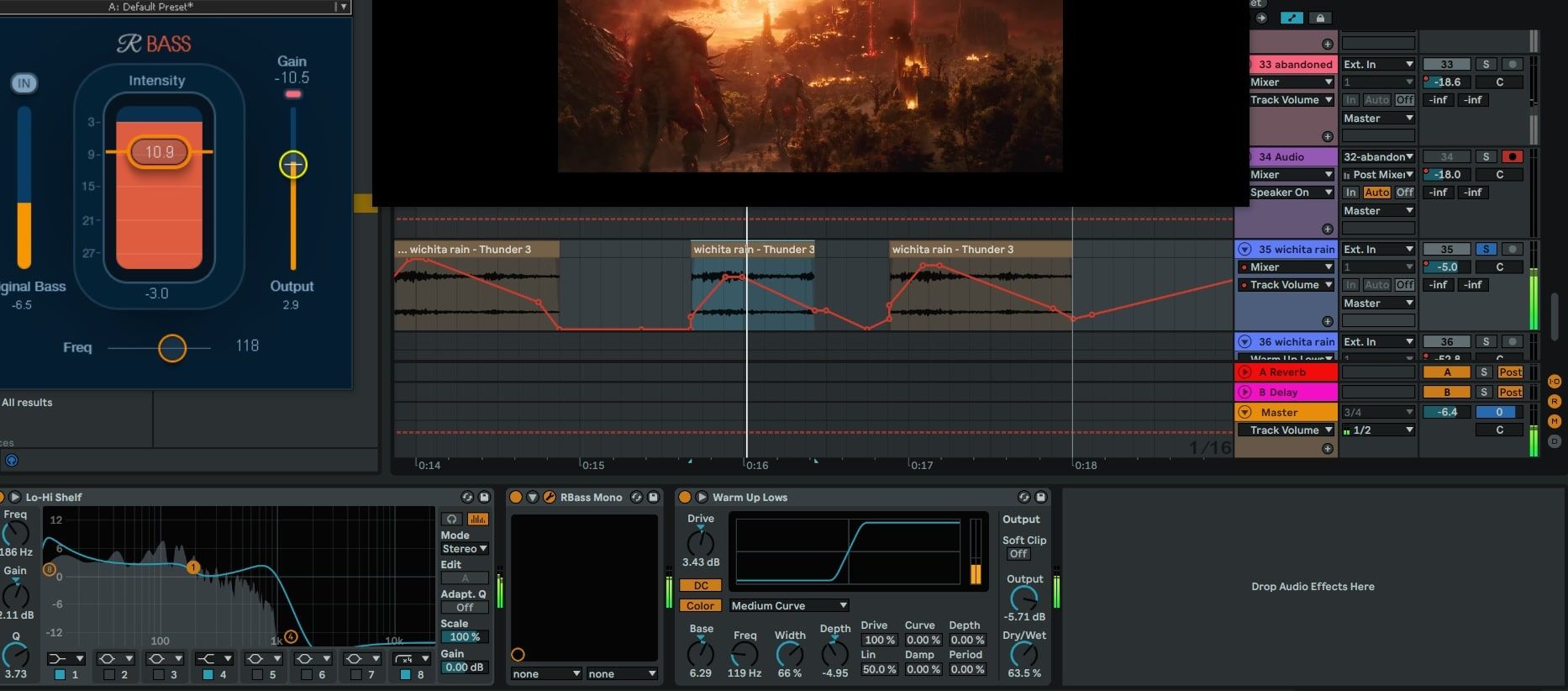Toggle Warm Up Lows device activator
Image resolution: width=1568 pixels, height=691 pixels.
pos(685,497)
